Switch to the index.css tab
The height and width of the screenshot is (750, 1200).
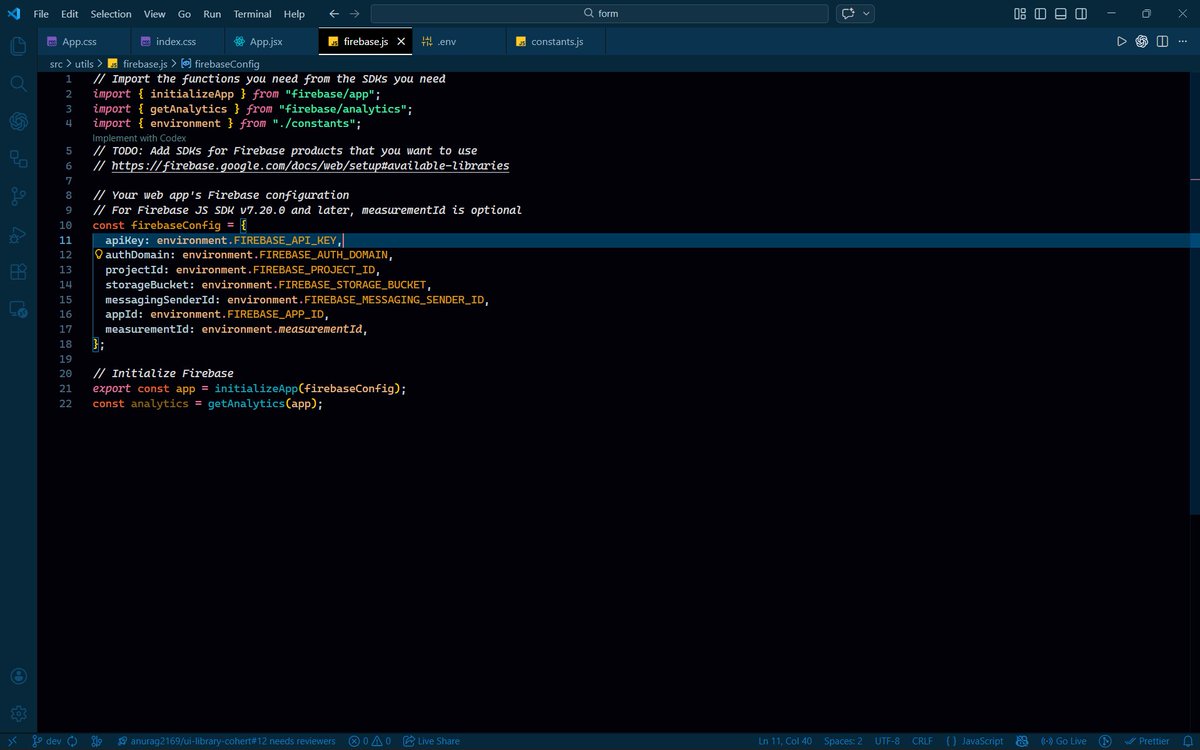177,41
